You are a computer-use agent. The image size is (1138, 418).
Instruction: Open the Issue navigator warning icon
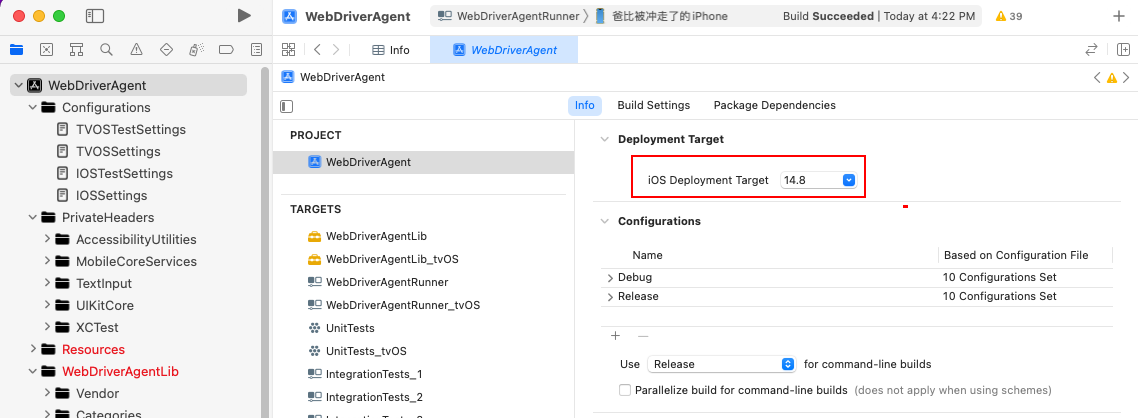click(136, 49)
